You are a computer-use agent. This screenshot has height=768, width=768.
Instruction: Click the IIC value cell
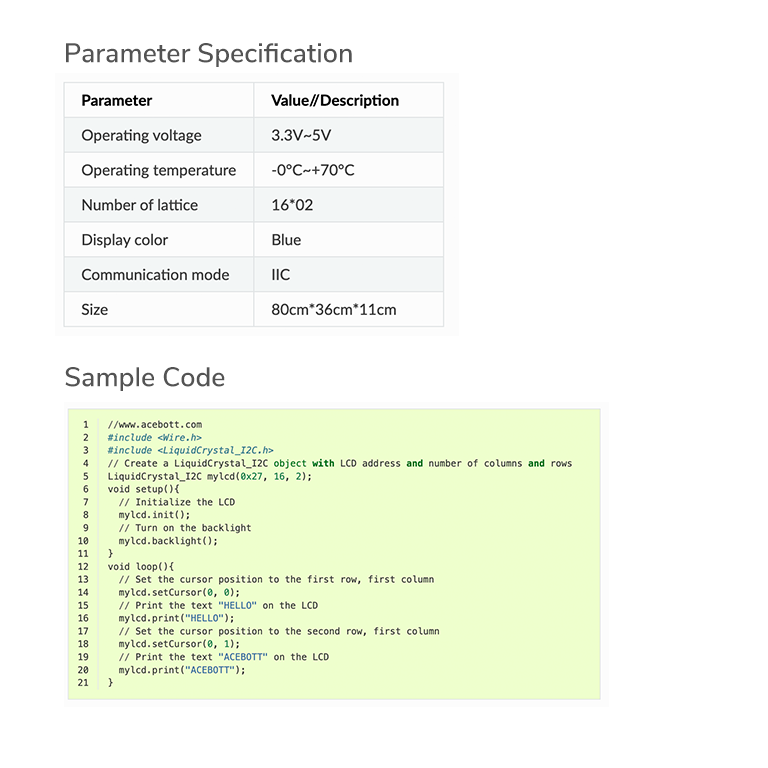349,275
